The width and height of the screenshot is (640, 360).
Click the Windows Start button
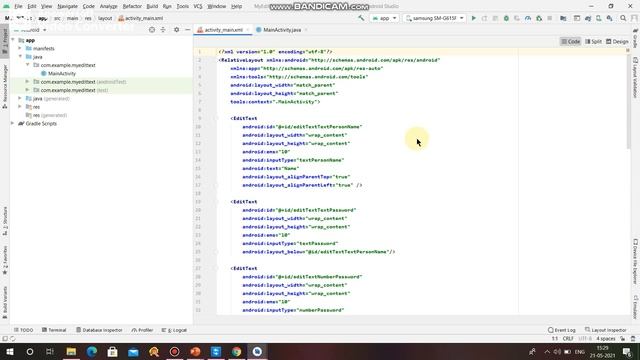[9, 351]
